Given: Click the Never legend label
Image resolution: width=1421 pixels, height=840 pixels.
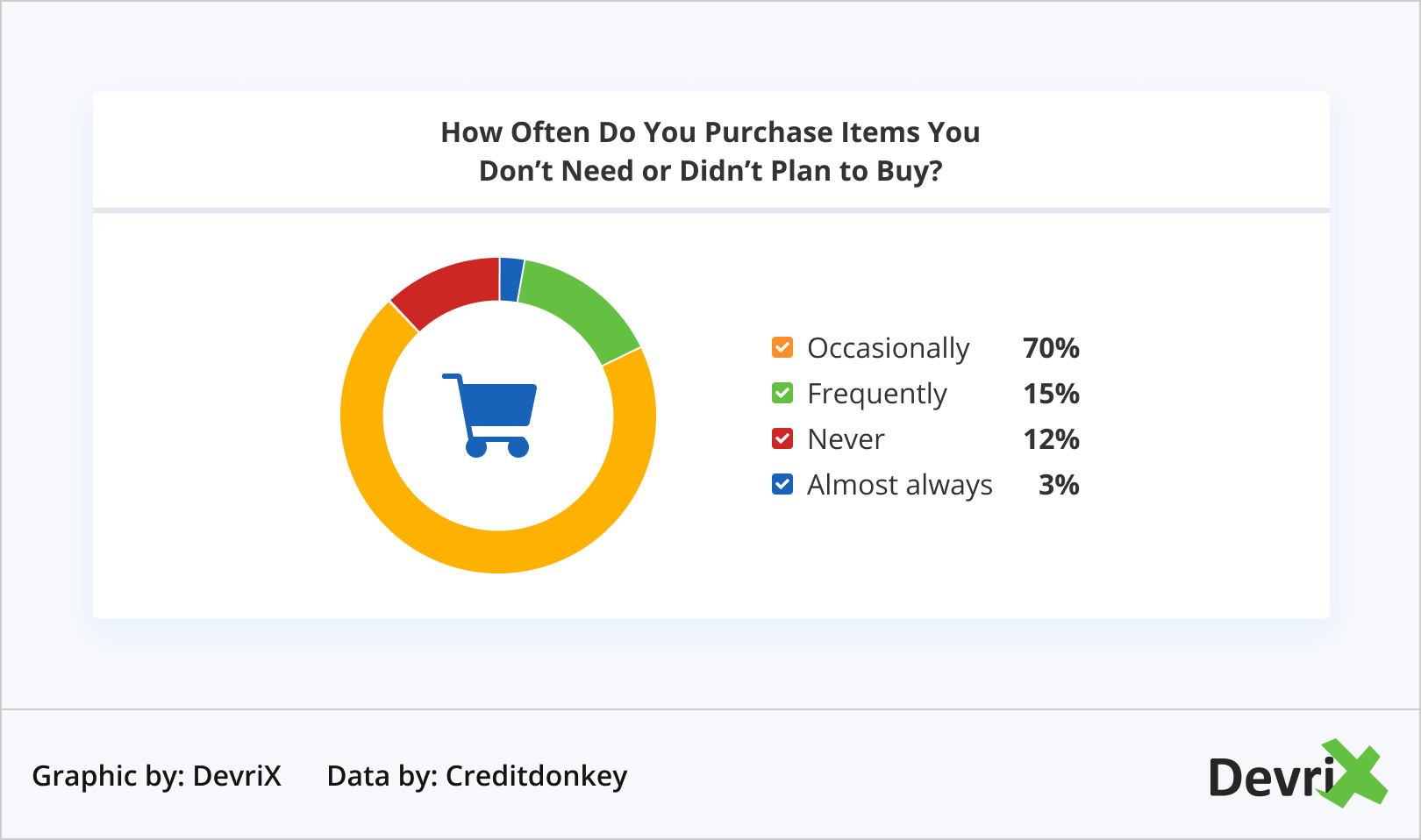Looking at the screenshot, I should (846, 439).
